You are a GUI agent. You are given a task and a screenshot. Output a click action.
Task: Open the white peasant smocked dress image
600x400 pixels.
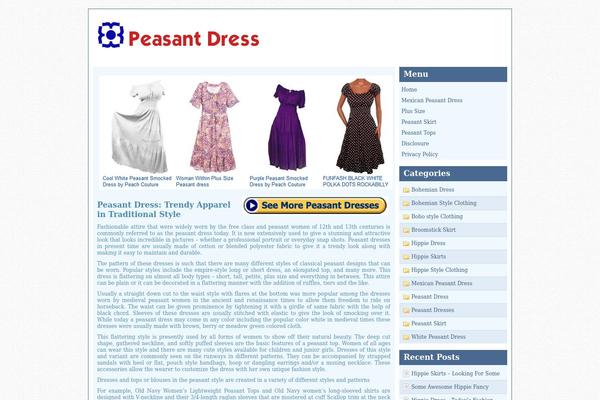(x=139, y=127)
